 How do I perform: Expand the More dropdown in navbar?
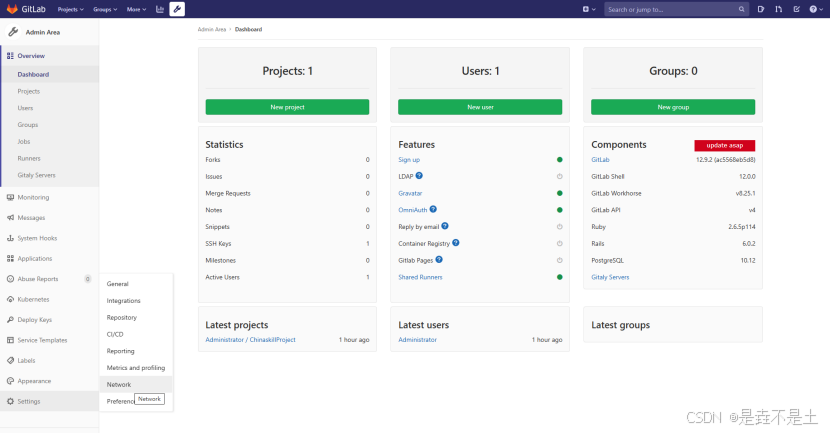coord(136,9)
